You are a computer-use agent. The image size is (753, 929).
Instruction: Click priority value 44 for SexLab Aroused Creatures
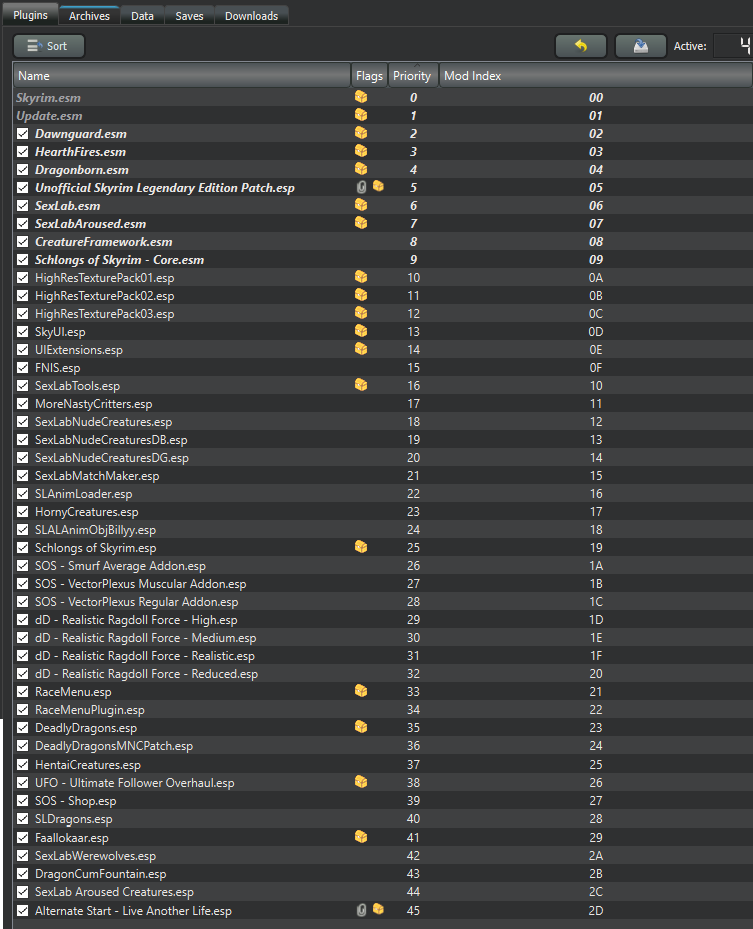[414, 892]
